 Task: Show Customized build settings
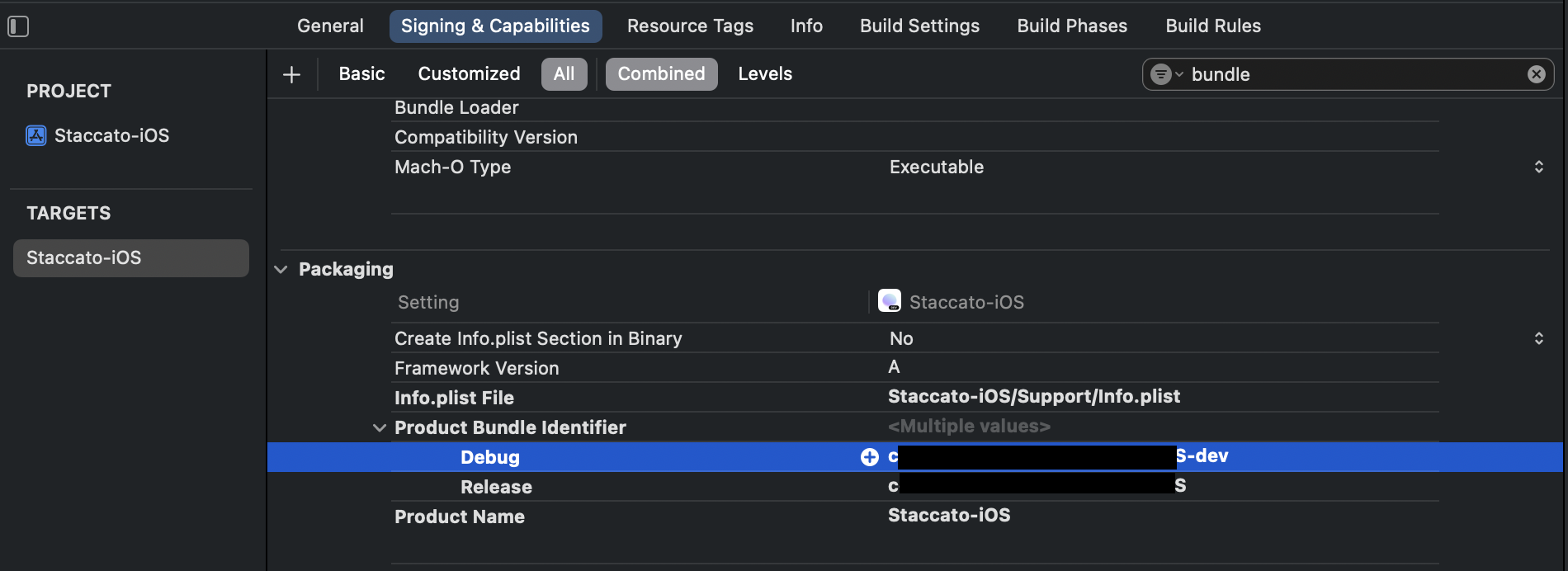[x=469, y=74]
